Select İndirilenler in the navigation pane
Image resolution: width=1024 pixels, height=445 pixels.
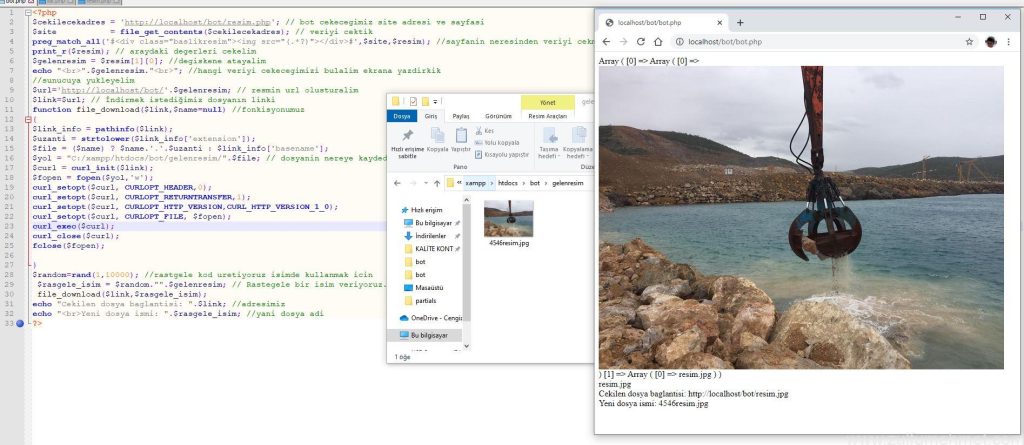(433, 236)
